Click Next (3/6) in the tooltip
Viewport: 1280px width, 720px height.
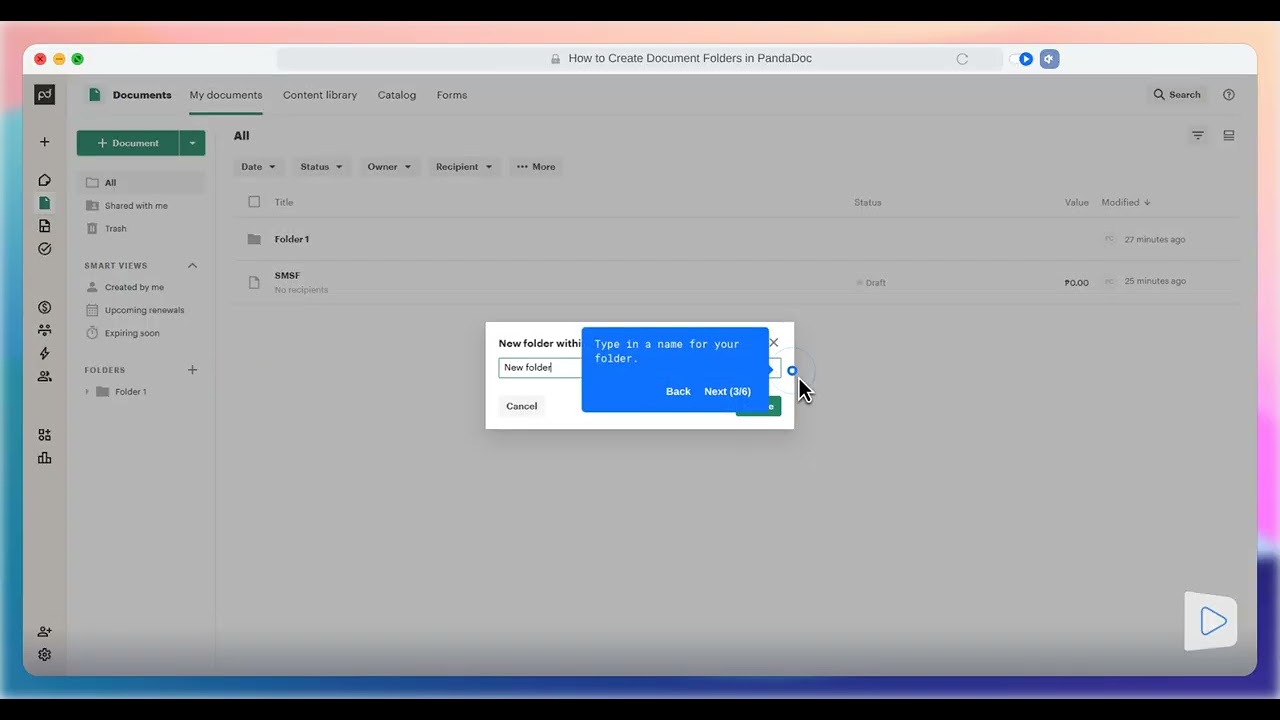727,392
